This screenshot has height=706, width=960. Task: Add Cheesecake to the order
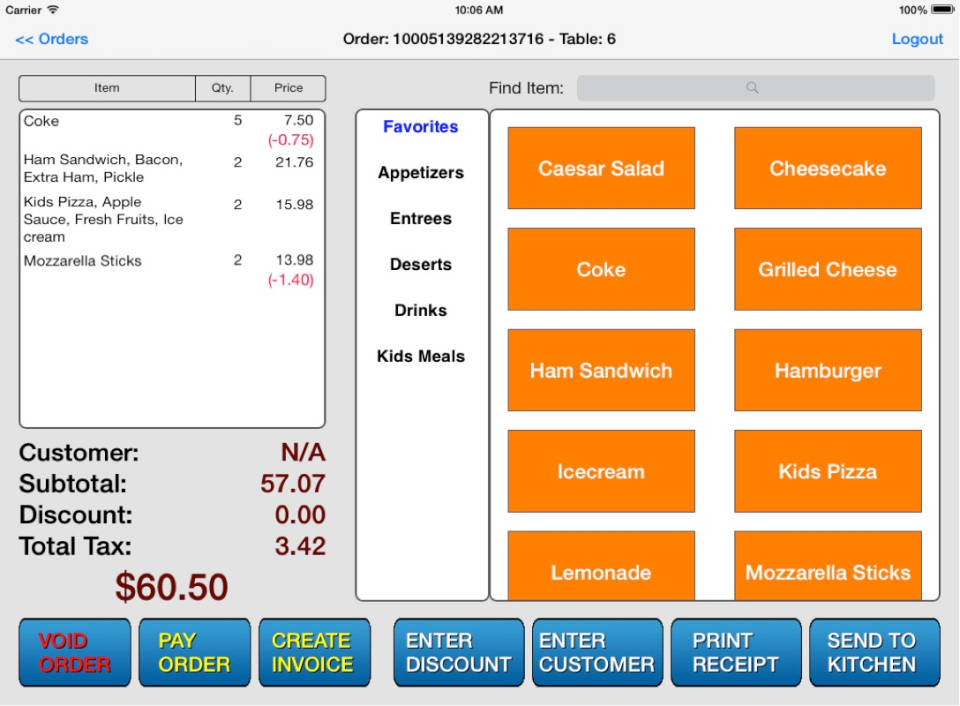[x=828, y=168]
